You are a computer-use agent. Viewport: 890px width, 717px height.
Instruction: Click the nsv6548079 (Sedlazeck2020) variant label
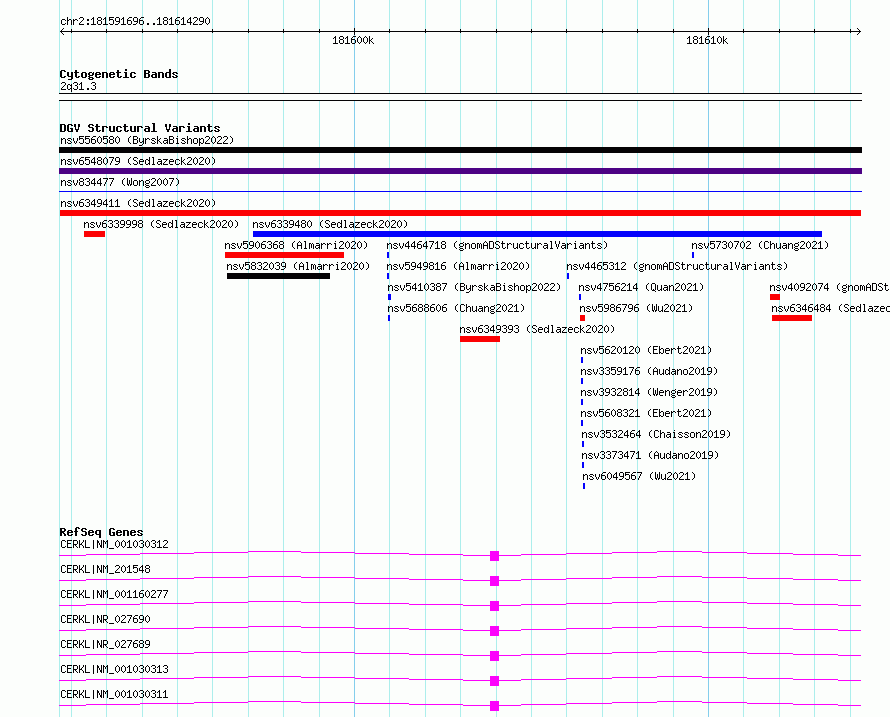pos(138,161)
